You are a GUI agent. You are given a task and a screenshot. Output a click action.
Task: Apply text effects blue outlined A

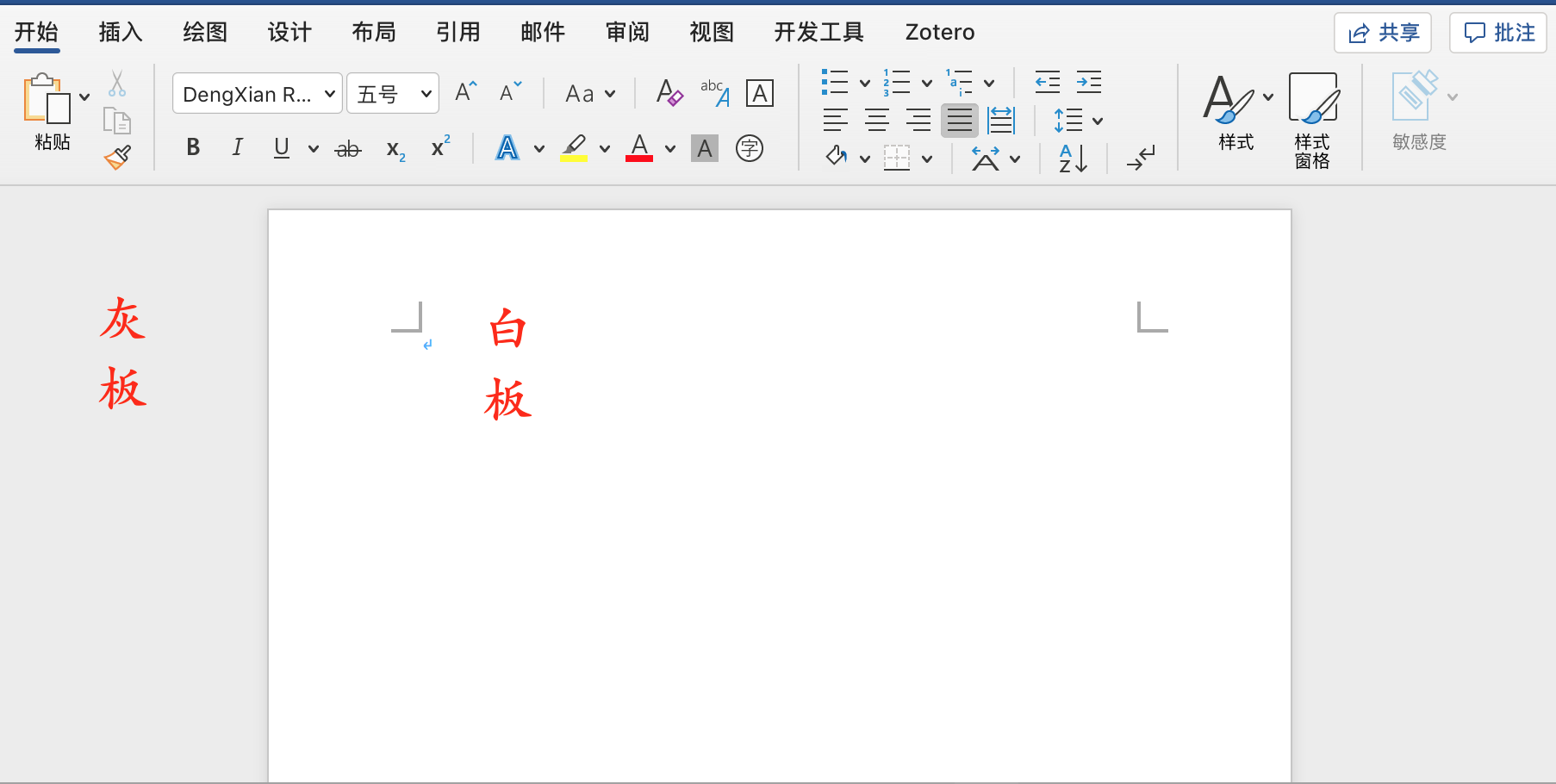tap(507, 147)
